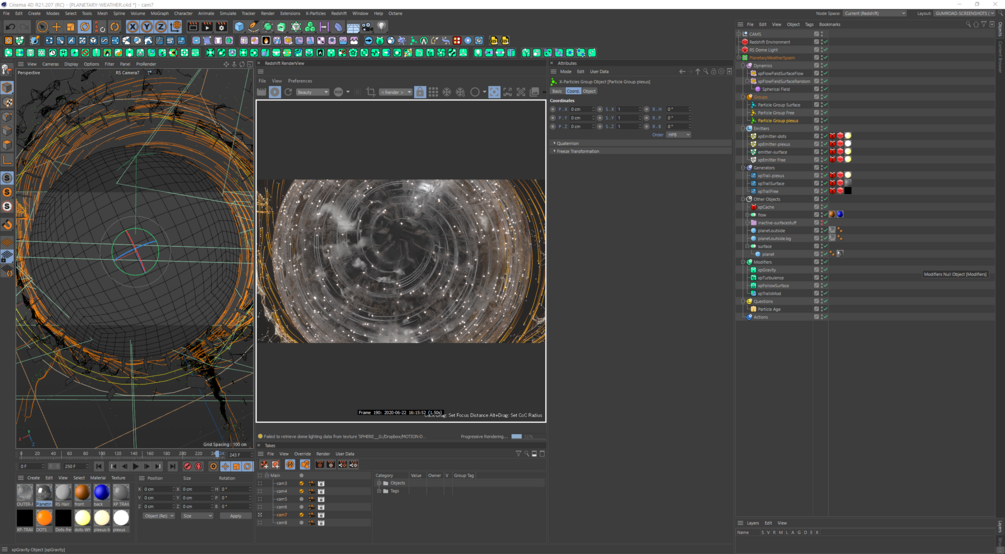
Task: Select the Move tool in top toolbar
Action: coord(56,27)
